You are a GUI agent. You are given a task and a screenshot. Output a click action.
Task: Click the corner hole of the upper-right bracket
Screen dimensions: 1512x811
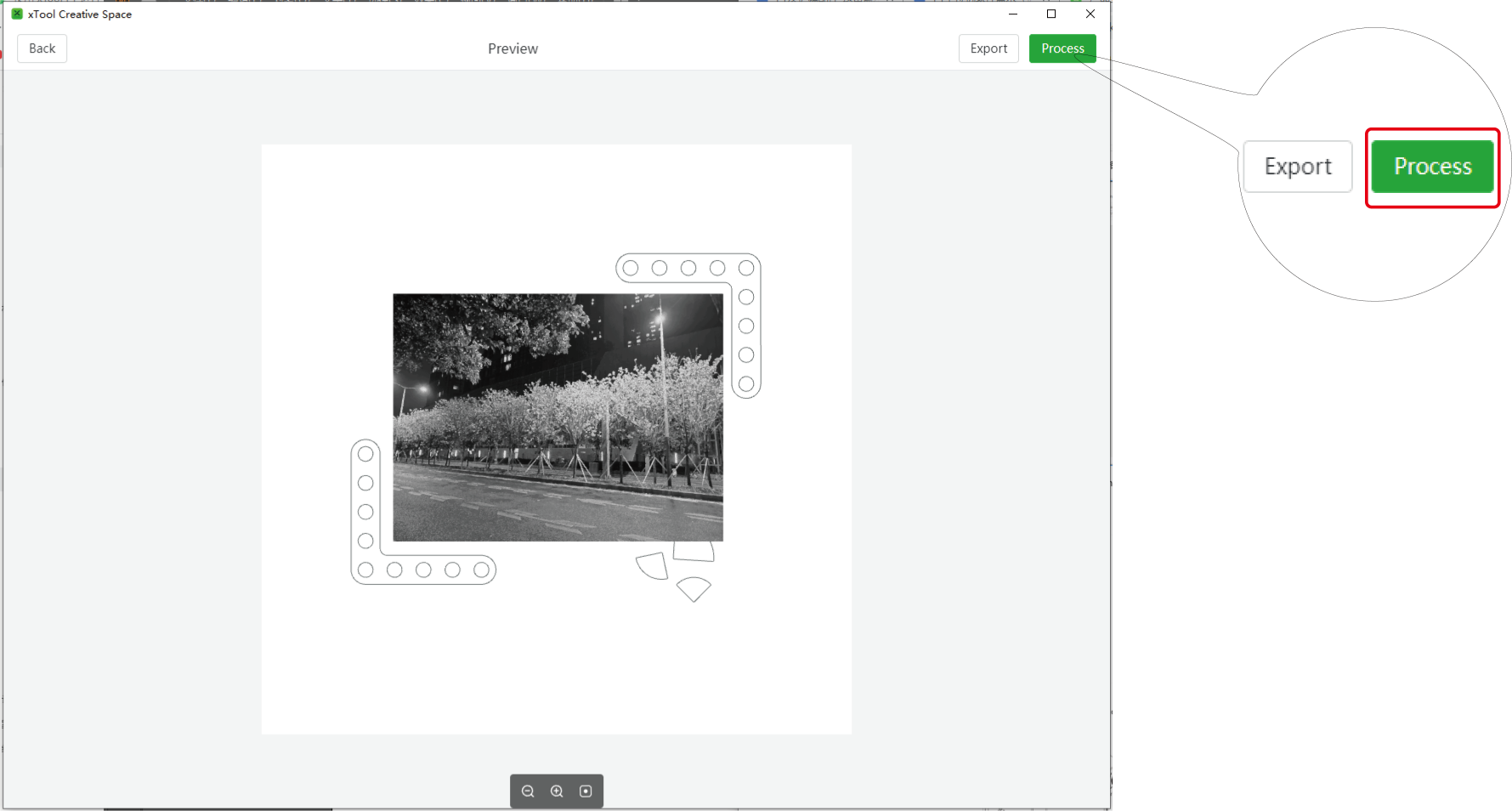coord(746,268)
